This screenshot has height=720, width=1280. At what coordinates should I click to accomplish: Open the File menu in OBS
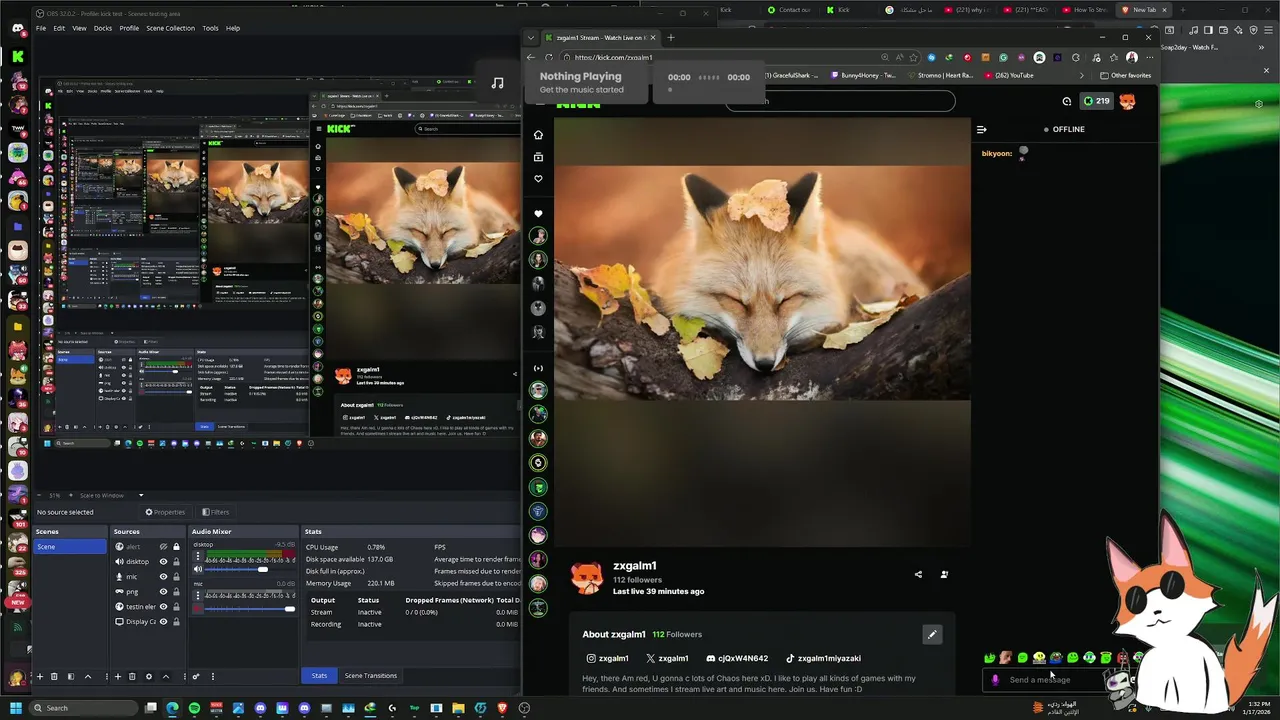[41, 28]
